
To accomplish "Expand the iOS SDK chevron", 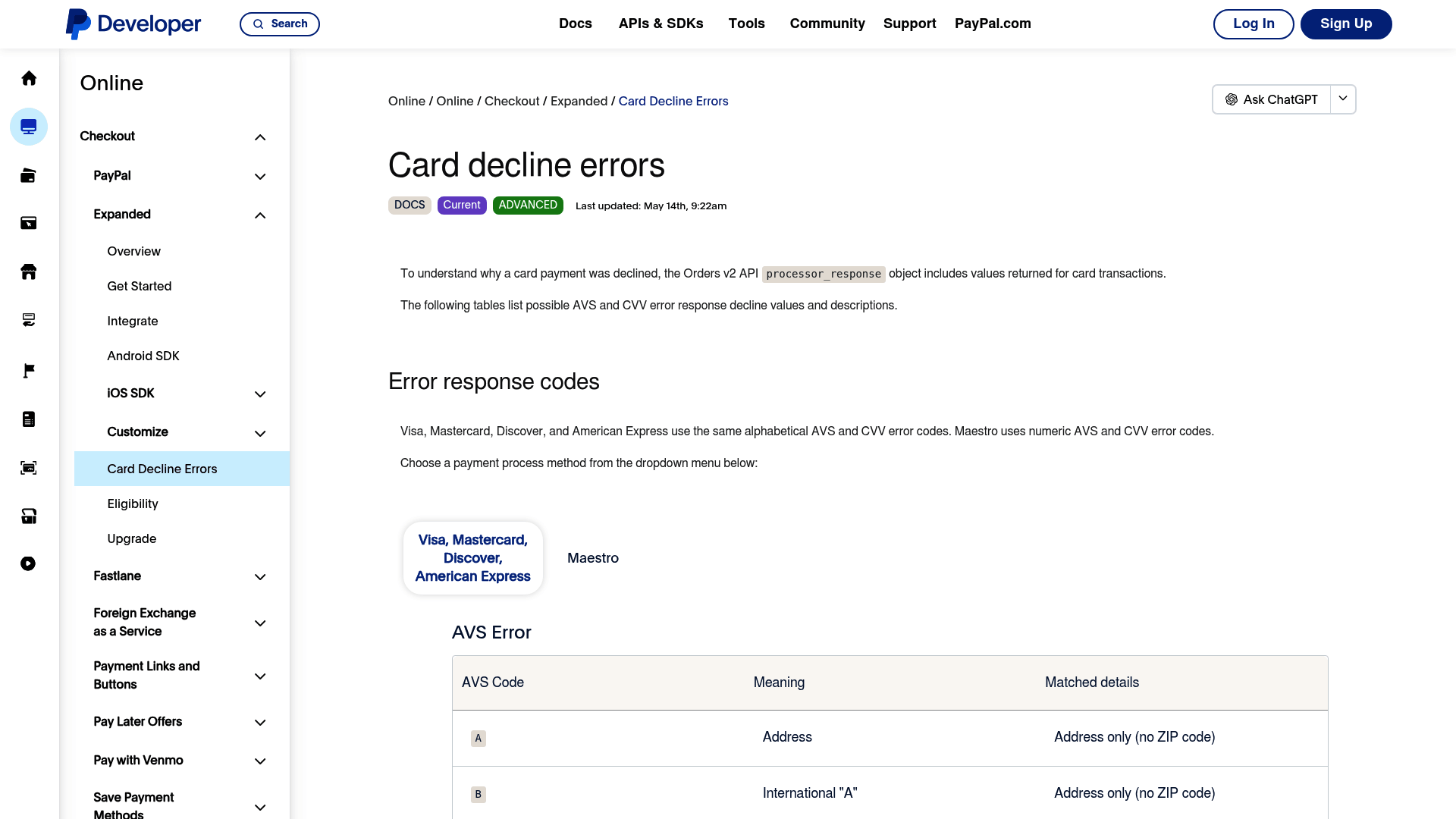I will pyautogui.click(x=260, y=394).
